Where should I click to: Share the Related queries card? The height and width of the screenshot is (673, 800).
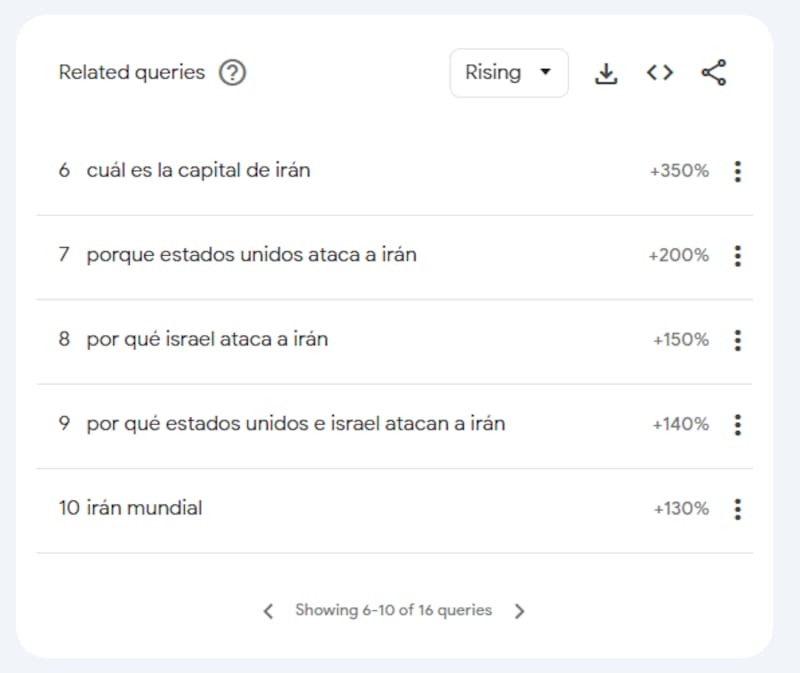pyautogui.click(x=713, y=73)
